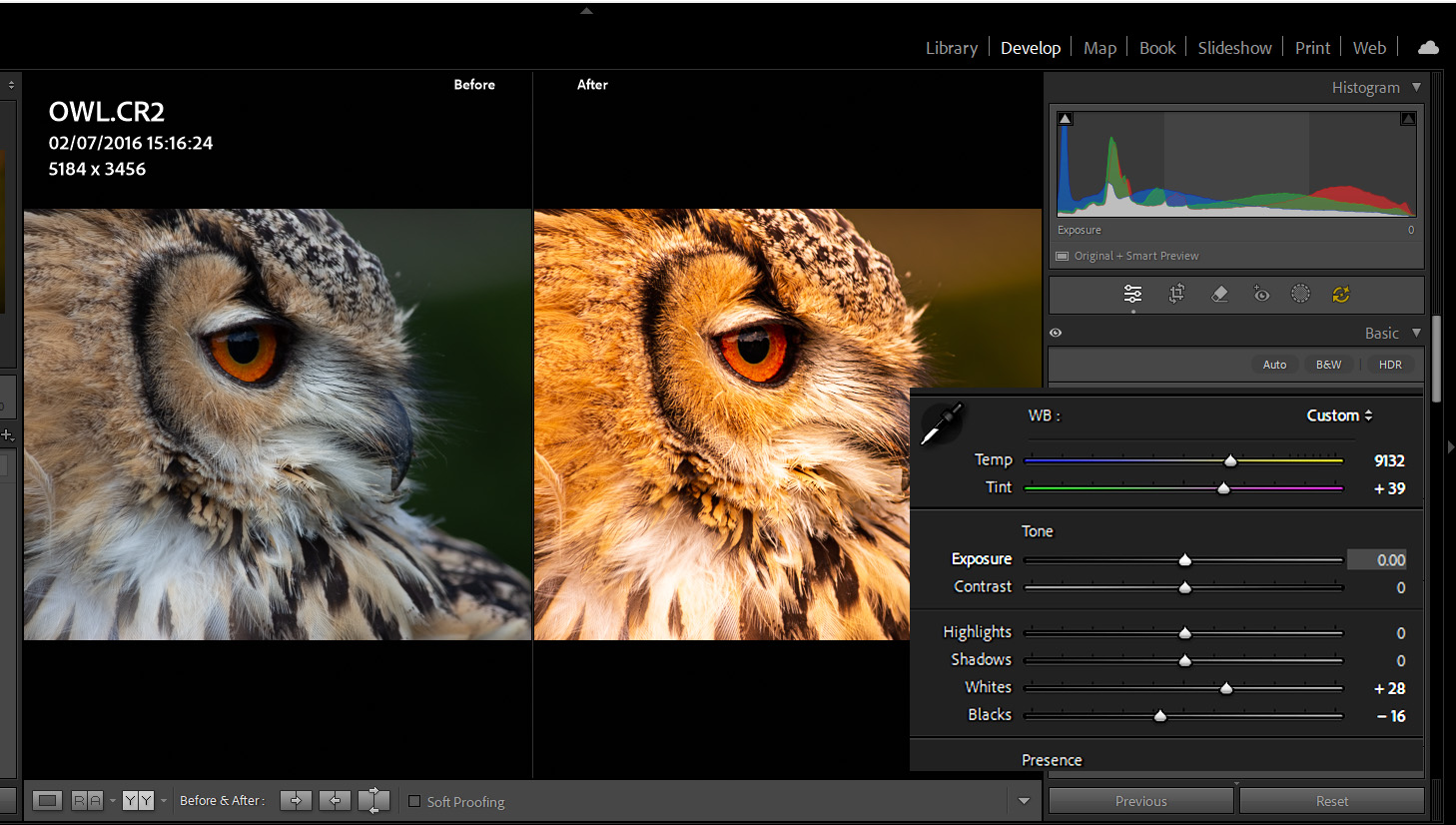Enable Soft Proofing checkbox
This screenshot has height=825, width=1456.
(x=414, y=801)
